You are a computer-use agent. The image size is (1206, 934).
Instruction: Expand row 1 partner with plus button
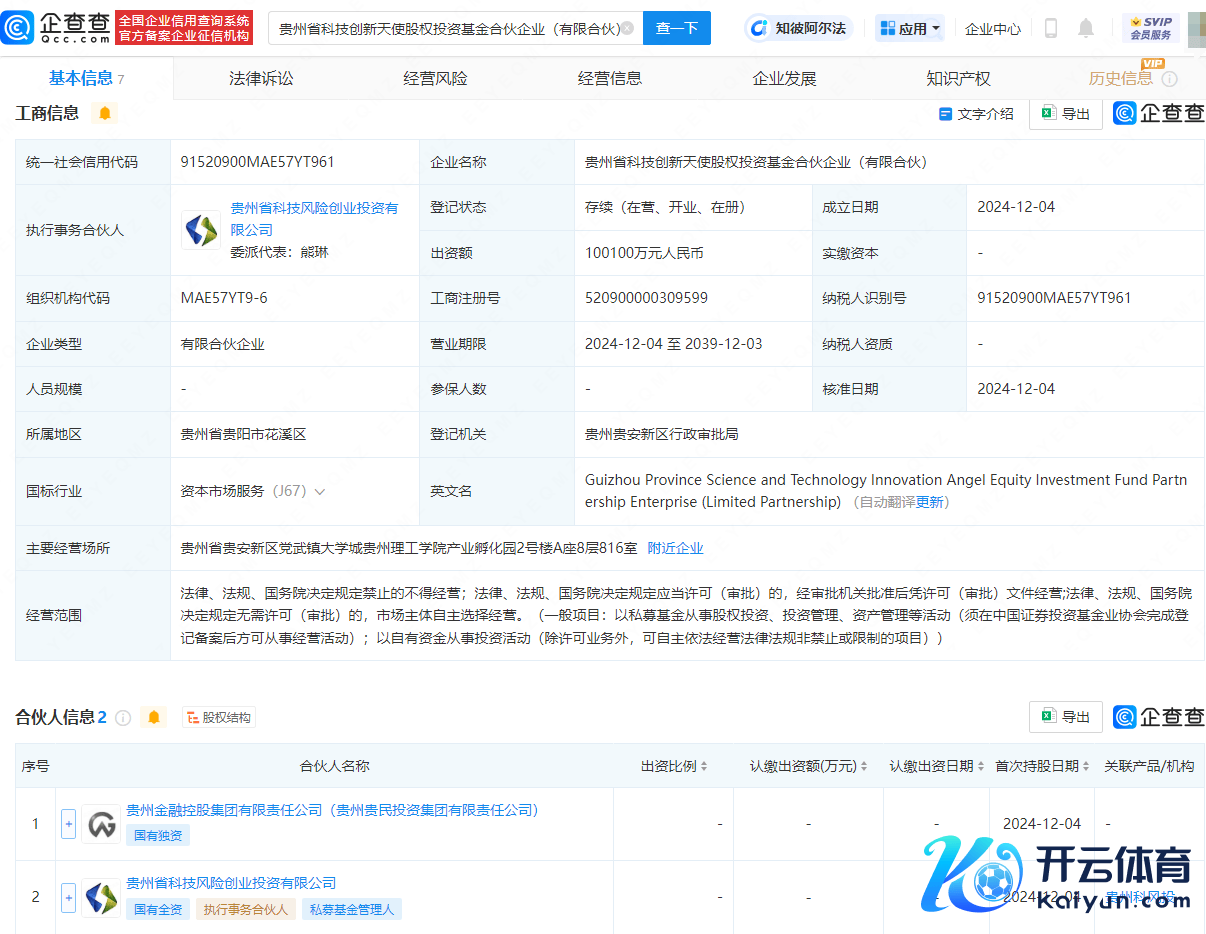(x=68, y=824)
